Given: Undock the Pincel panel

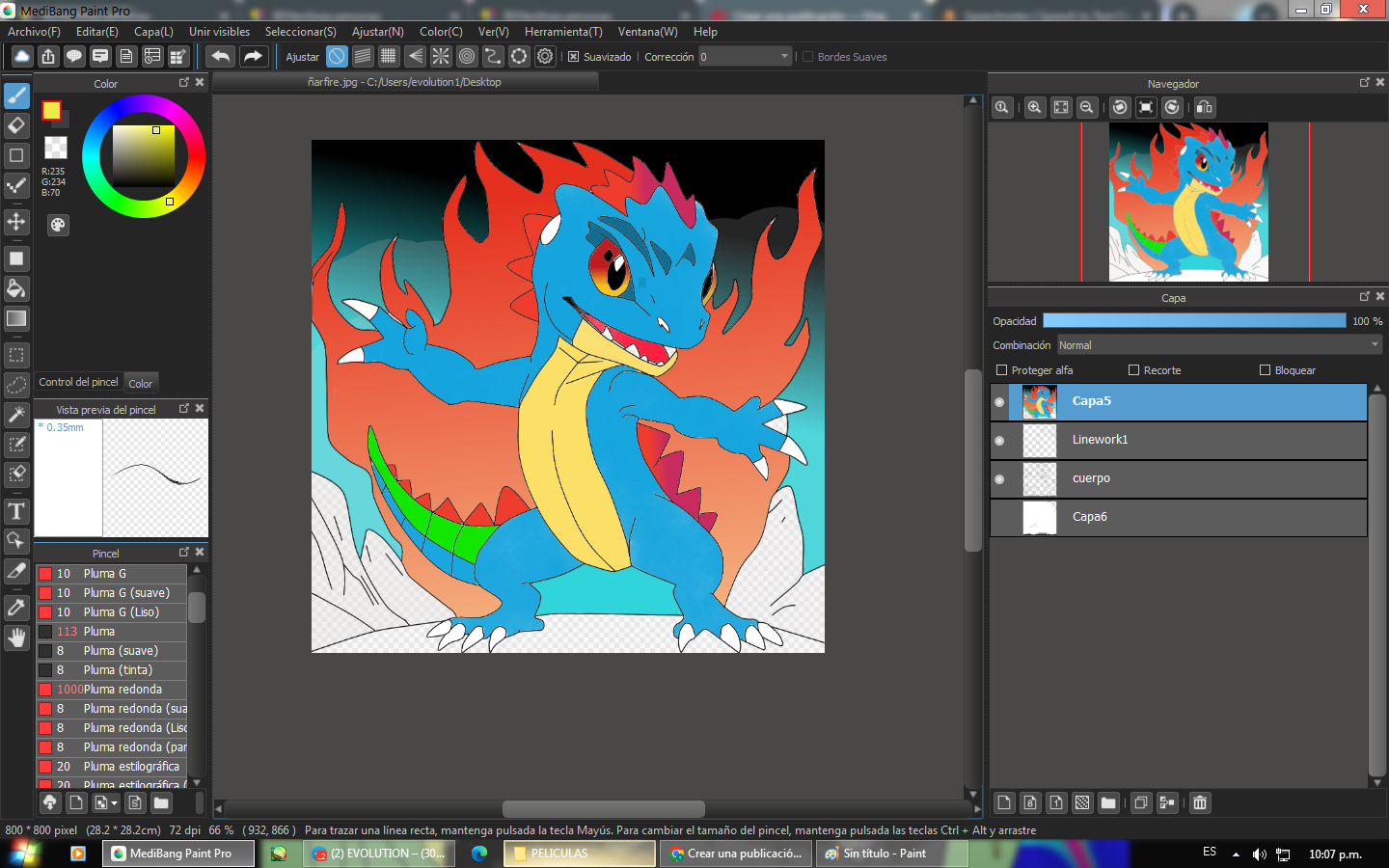Looking at the screenshot, I should pos(184,553).
